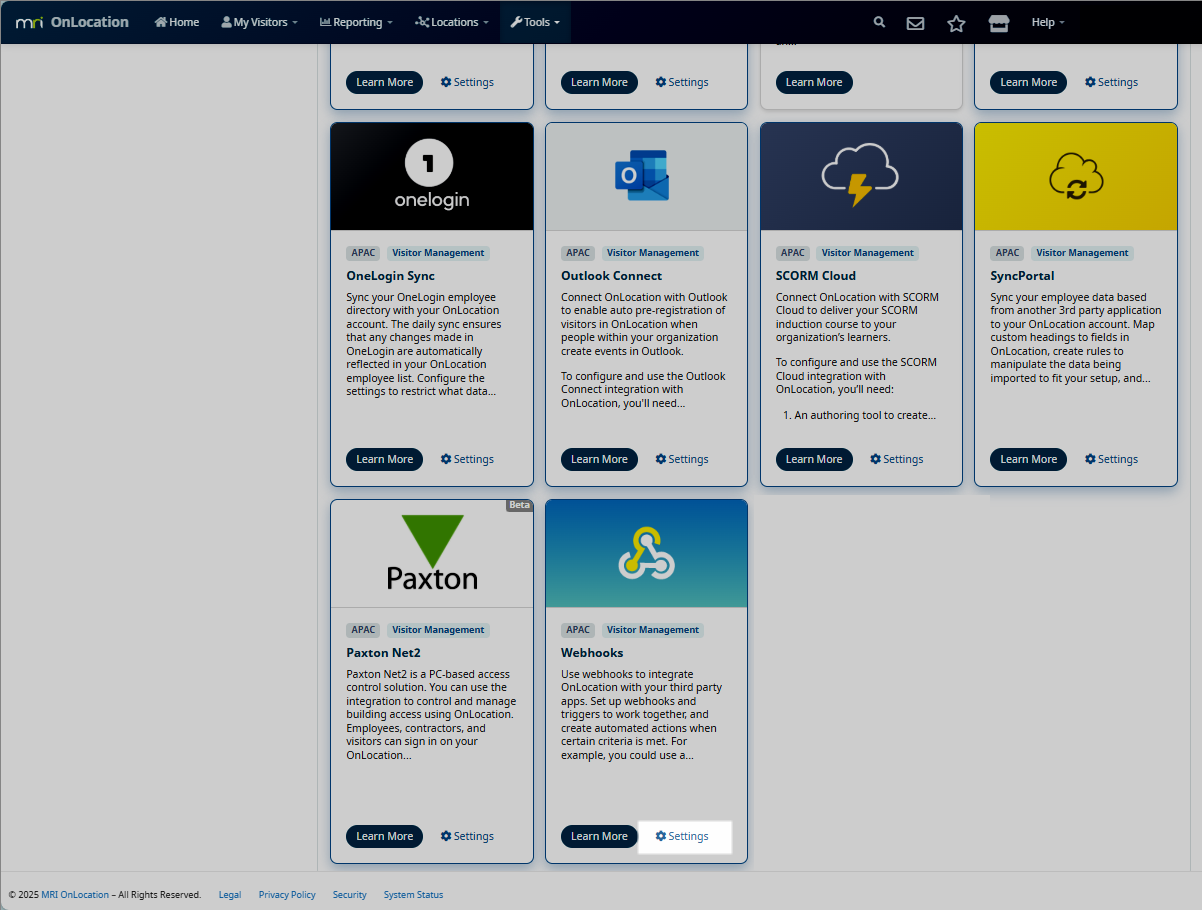Open the Reporting dropdown menu
The image size is (1202, 910).
pos(356,22)
